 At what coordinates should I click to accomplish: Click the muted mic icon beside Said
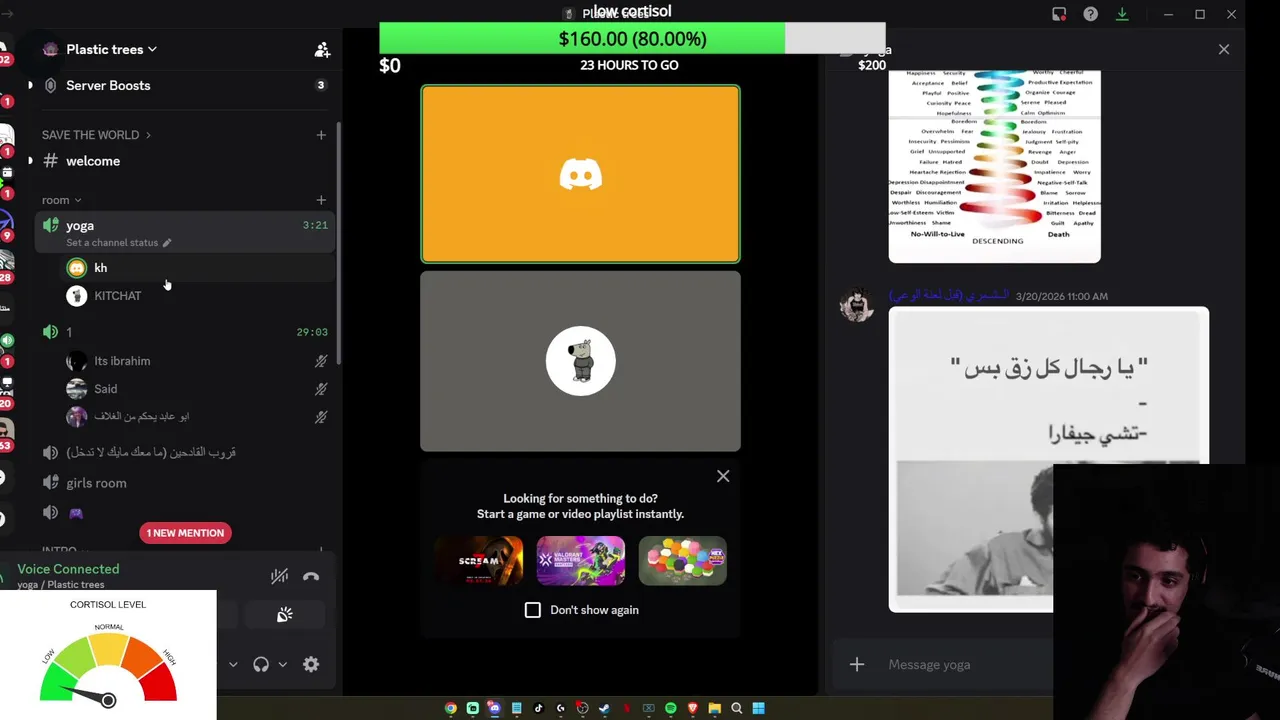(x=321, y=389)
